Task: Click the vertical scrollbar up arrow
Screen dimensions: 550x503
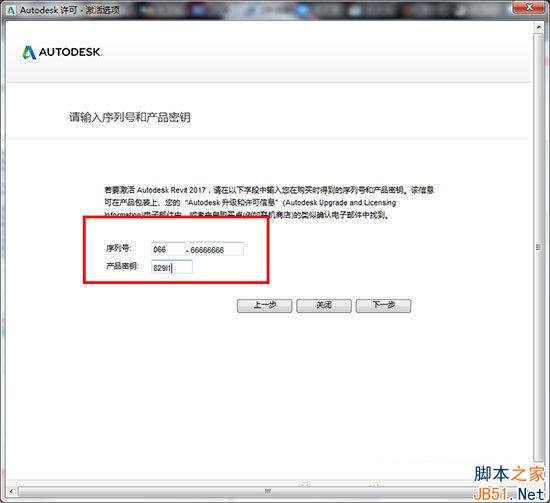Action: 538,27
